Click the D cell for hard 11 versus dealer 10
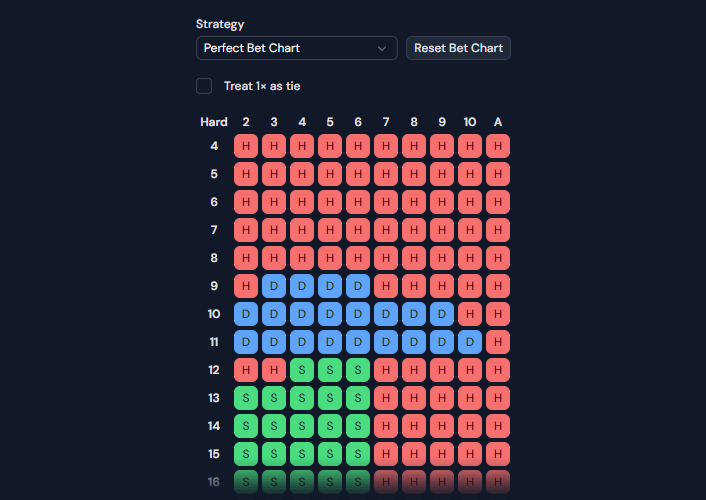706x500 pixels. [x=470, y=342]
